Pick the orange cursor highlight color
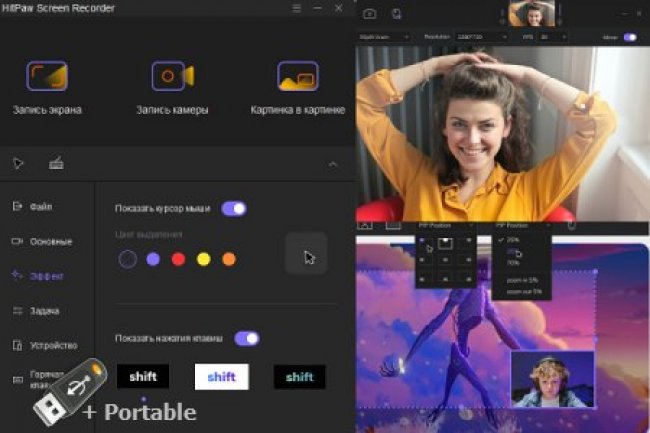Screen dimensions: 650x433 pyautogui.click(x=229, y=259)
